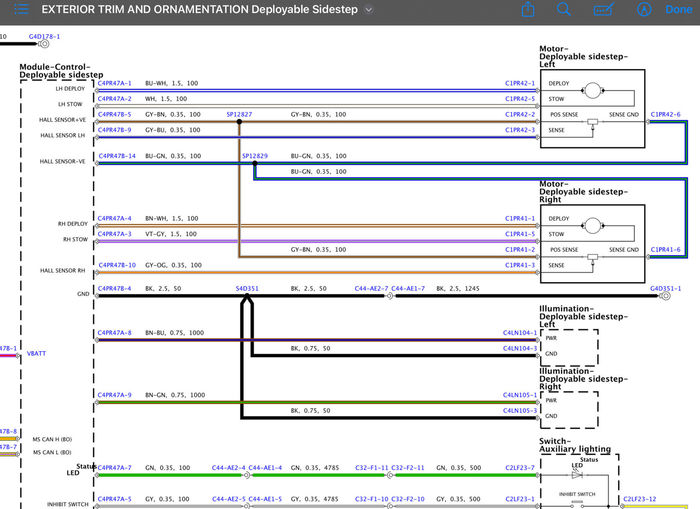Tap ground symbol G4D178-1
This screenshot has height=509, width=700.
point(43,44)
